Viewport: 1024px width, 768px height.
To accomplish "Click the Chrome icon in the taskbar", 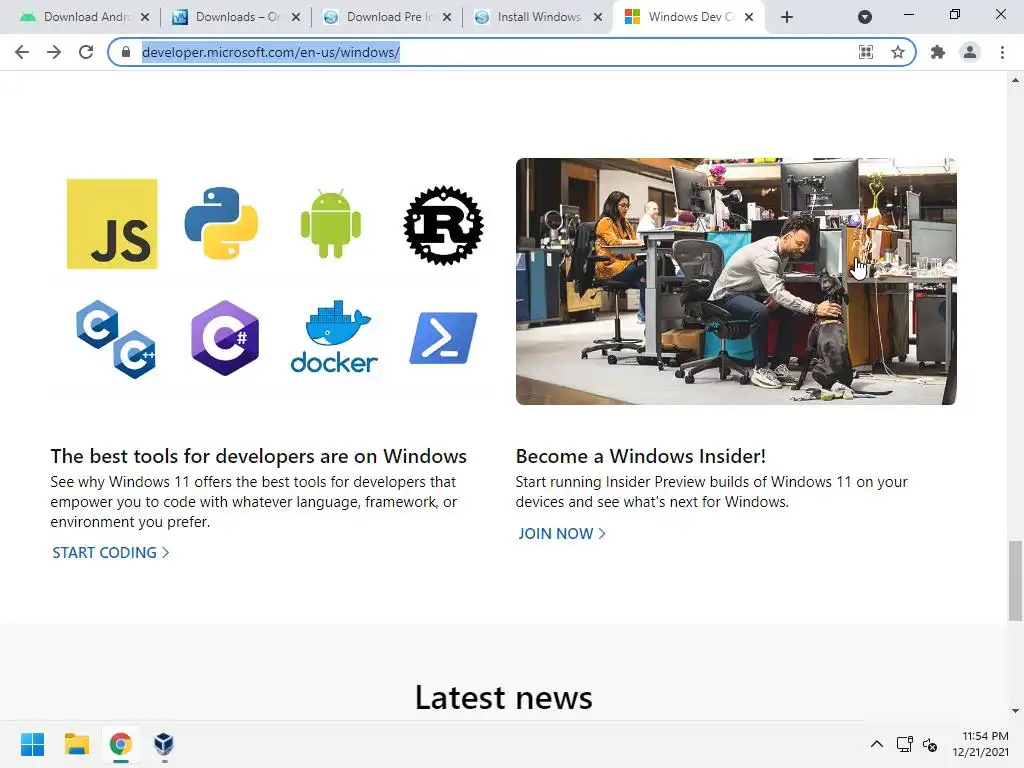I will pyautogui.click(x=120, y=744).
